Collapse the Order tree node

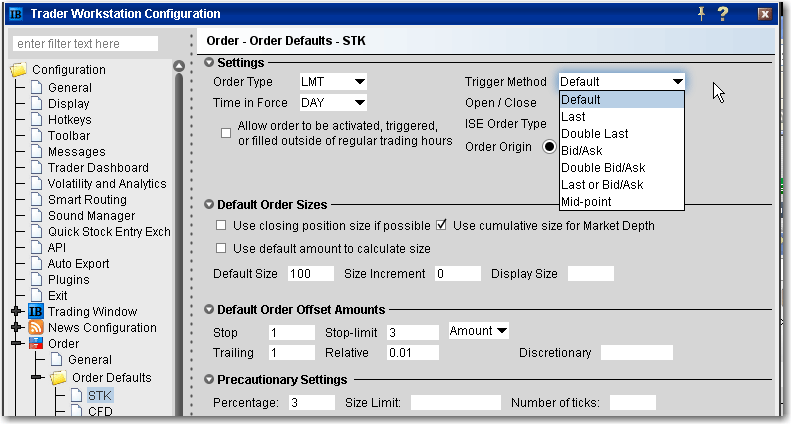17,344
